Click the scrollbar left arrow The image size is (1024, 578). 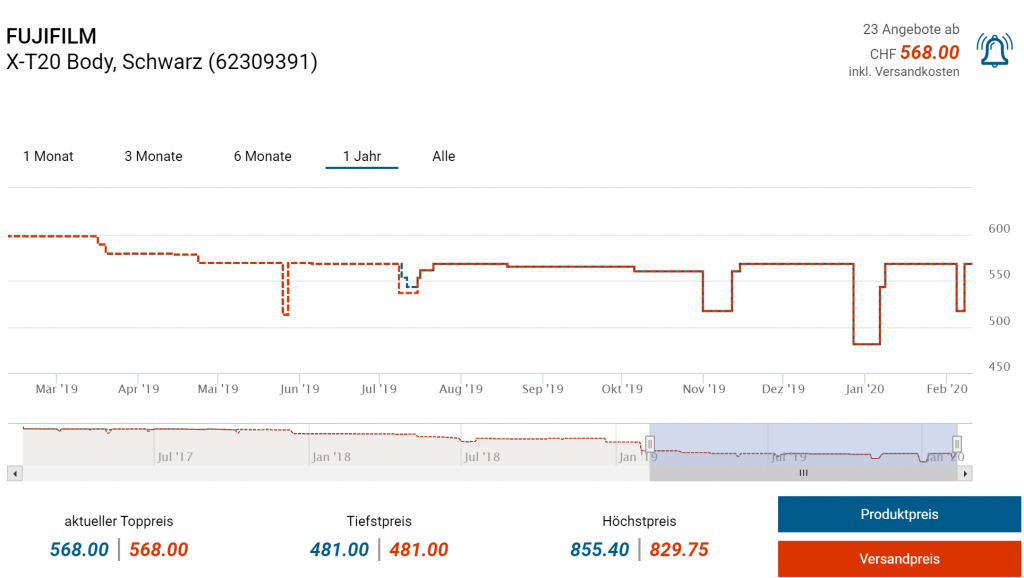point(14,473)
